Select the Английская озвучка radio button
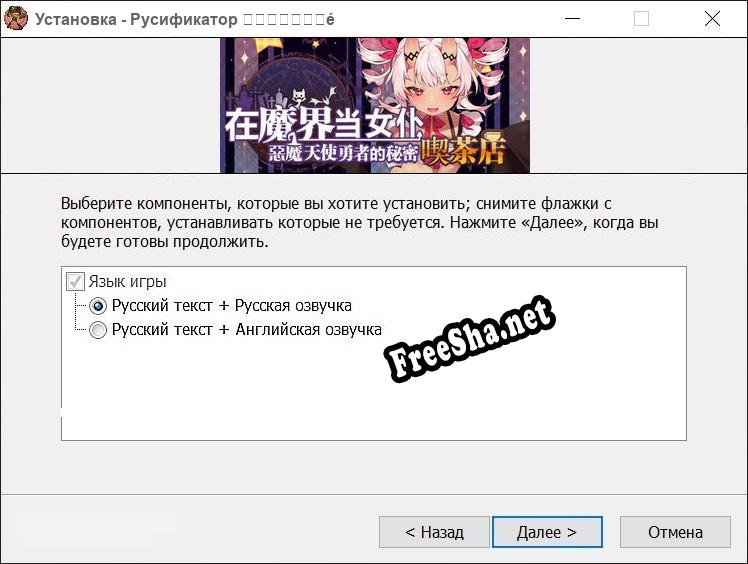Image resolution: width=748 pixels, height=564 pixels. click(x=98, y=330)
